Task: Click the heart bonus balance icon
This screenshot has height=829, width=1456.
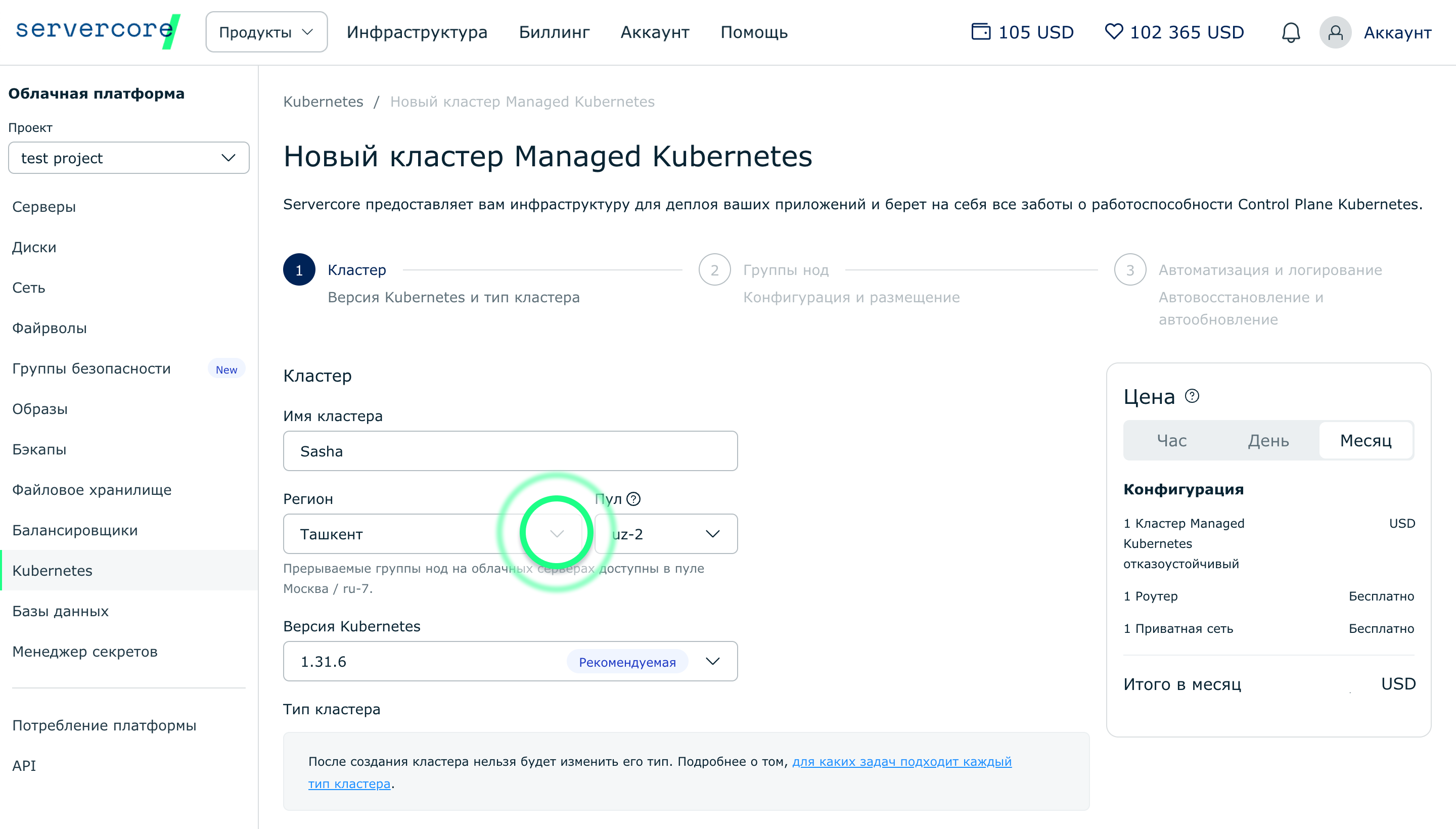Action: pyautogui.click(x=1113, y=32)
